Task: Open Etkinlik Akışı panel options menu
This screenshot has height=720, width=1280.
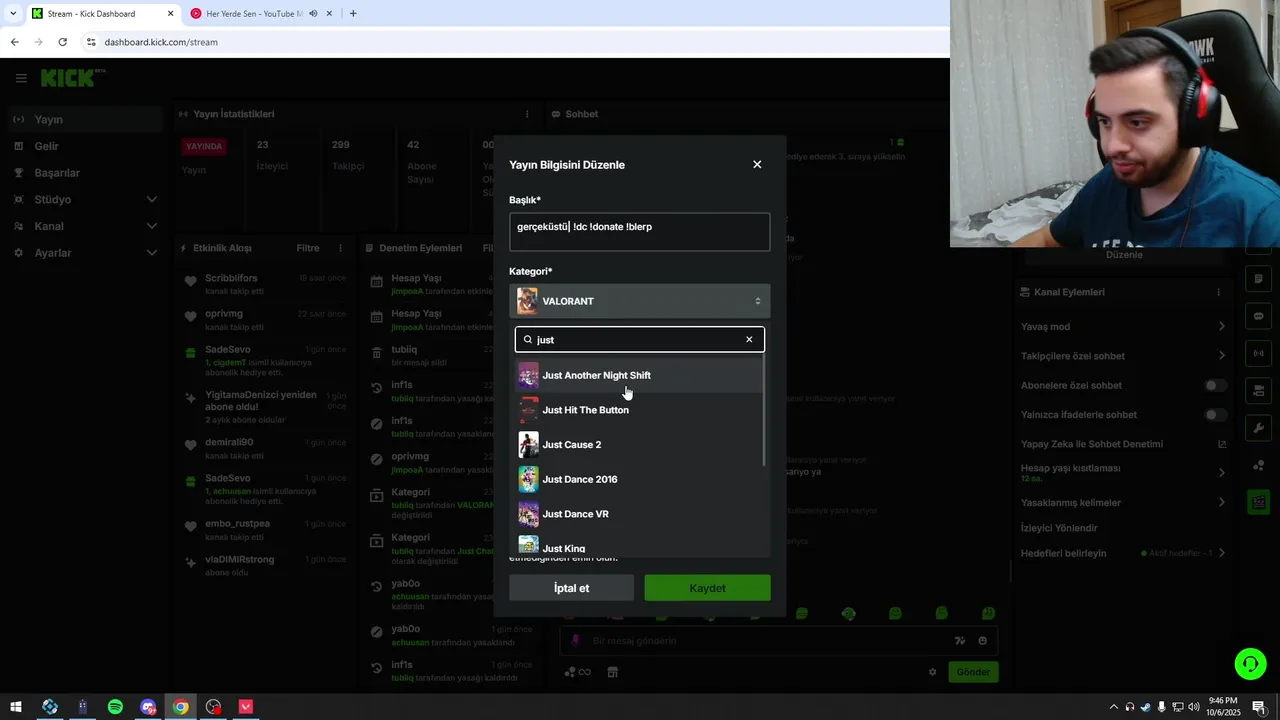Action: (340, 248)
